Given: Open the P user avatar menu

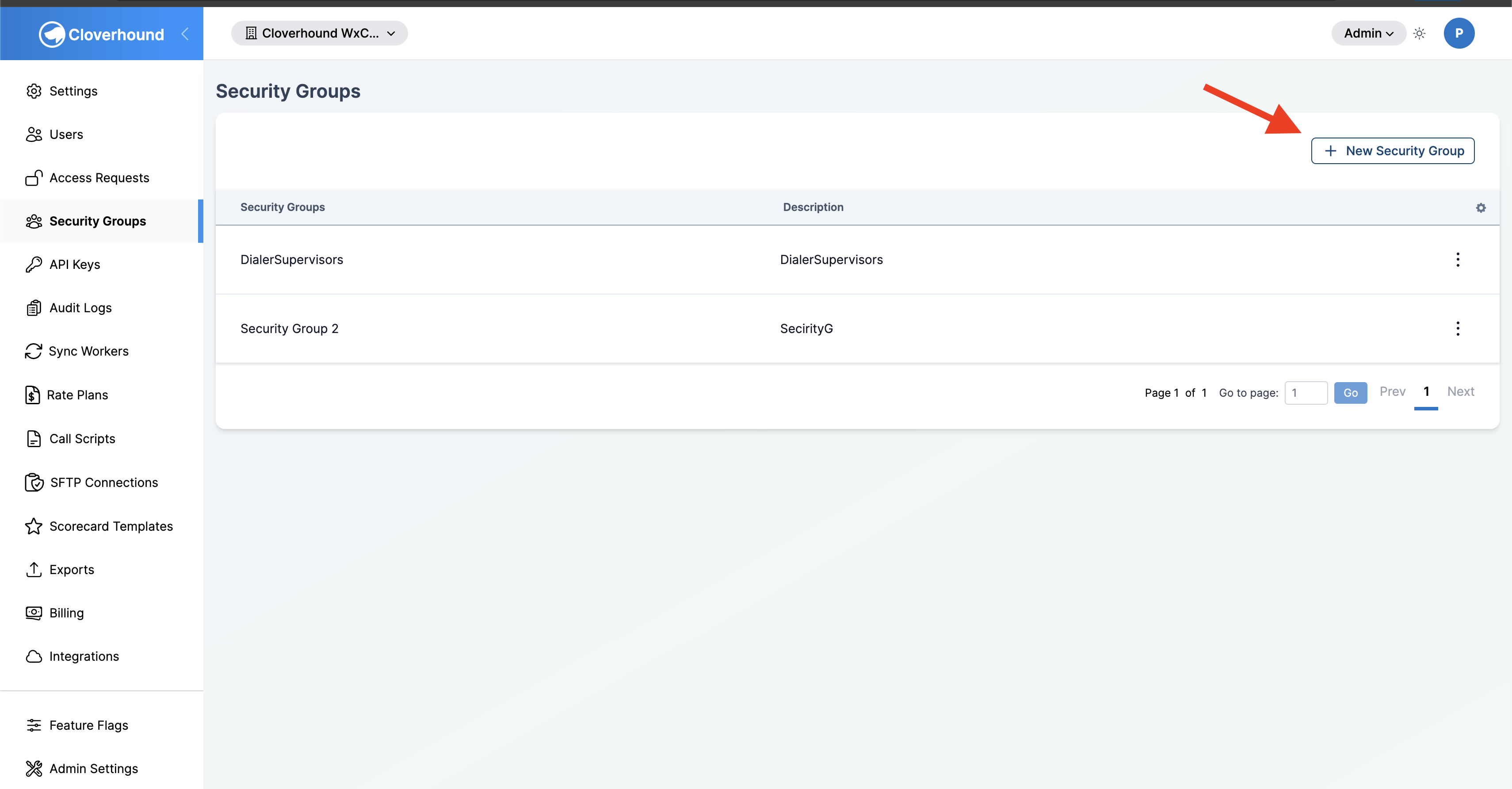Looking at the screenshot, I should point(1459,34).
